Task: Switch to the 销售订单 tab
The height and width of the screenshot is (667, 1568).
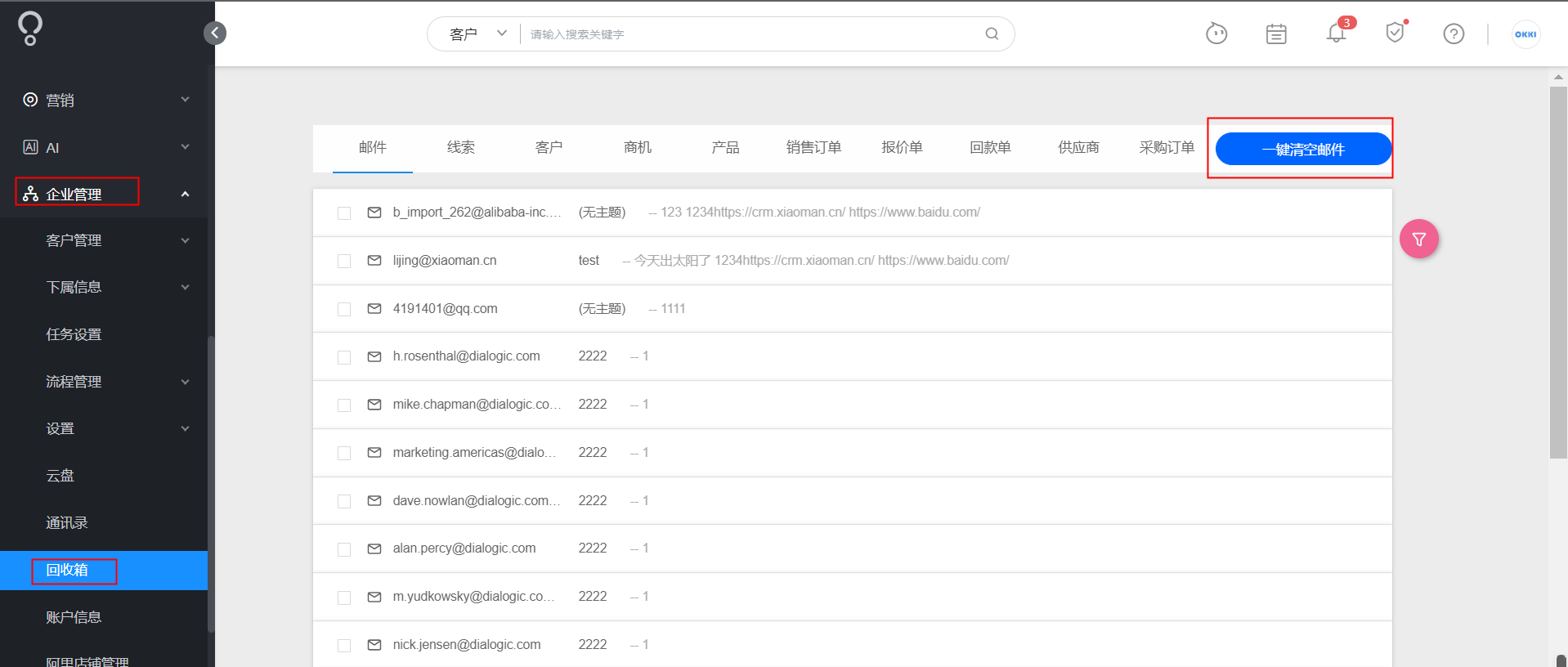Action: 814,147
